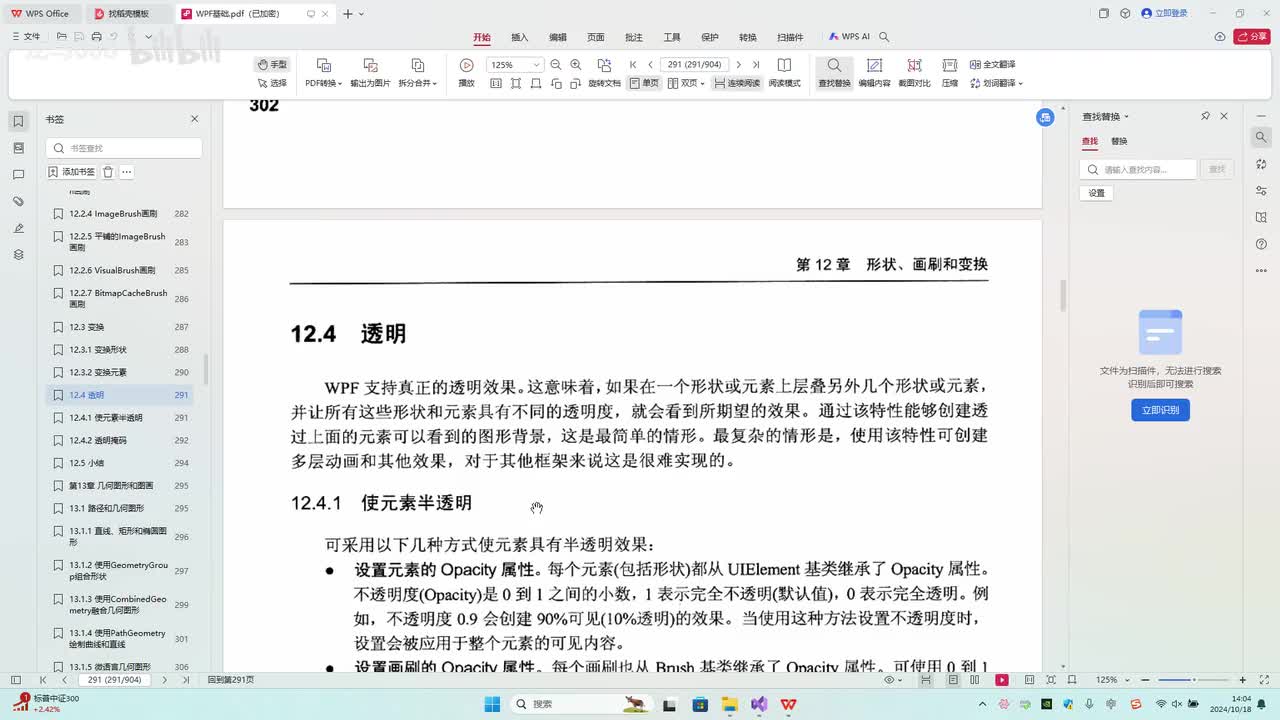Open the 文件 menu

26,37
